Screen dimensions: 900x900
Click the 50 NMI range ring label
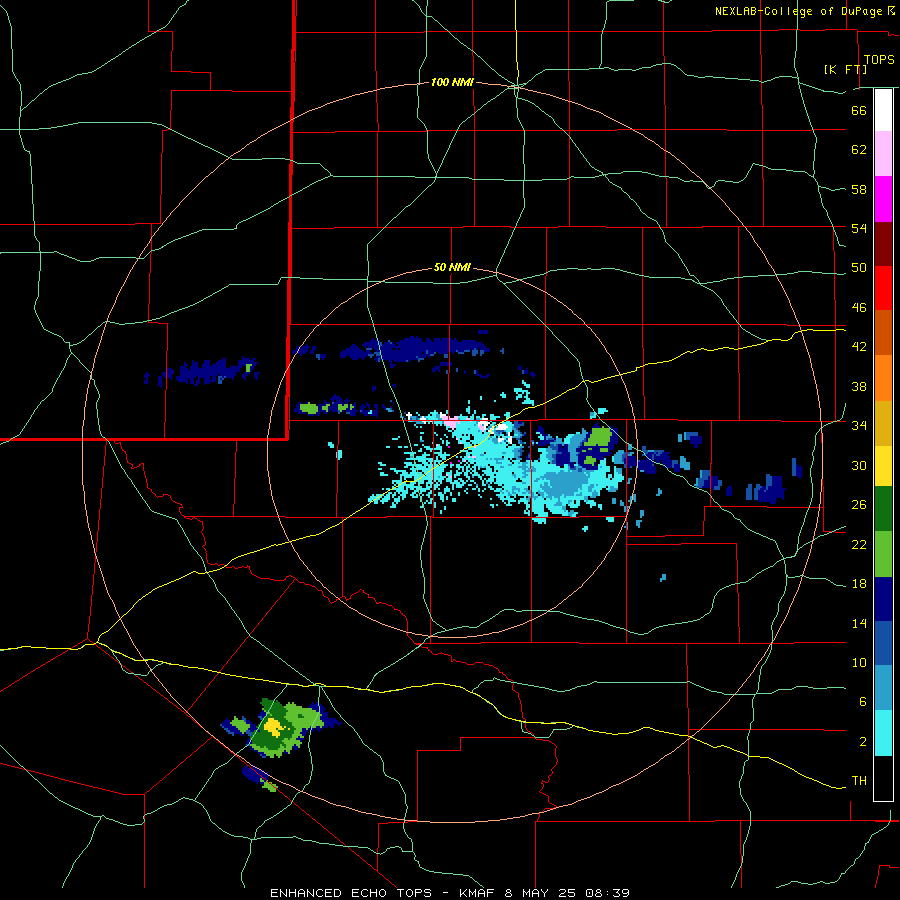(452, 267)
